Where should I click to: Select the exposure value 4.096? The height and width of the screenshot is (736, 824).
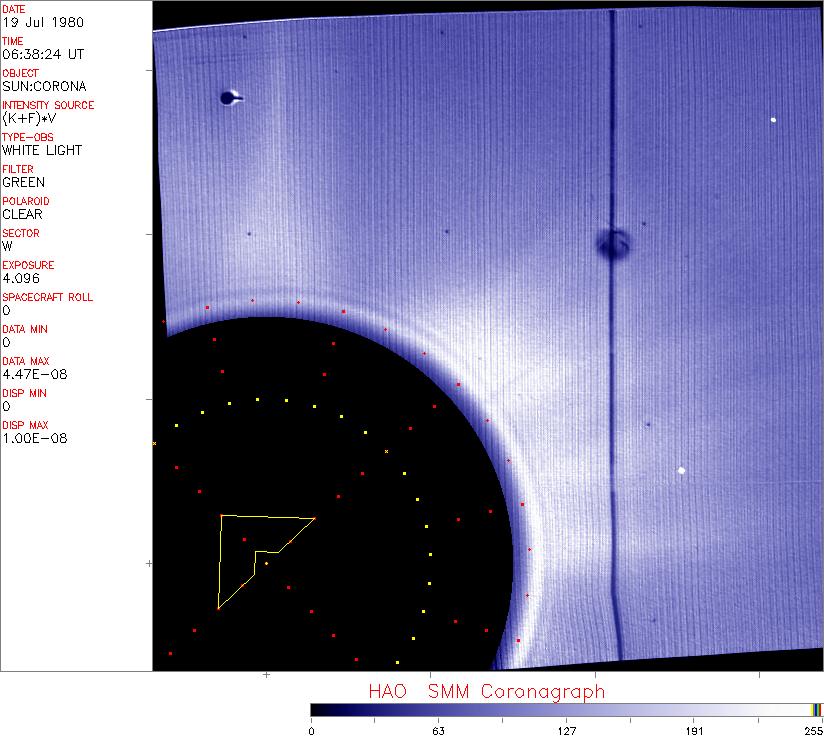coord(18,278)
